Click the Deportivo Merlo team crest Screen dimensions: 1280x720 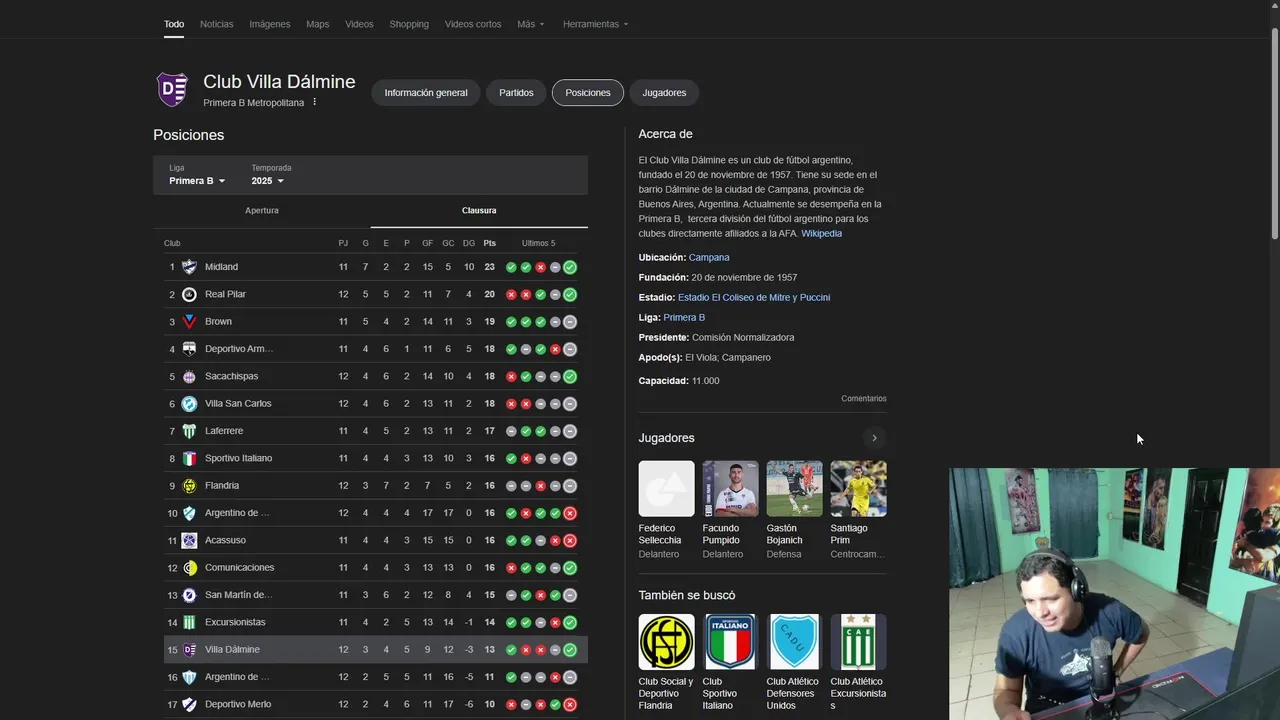[x=189, y=704]
